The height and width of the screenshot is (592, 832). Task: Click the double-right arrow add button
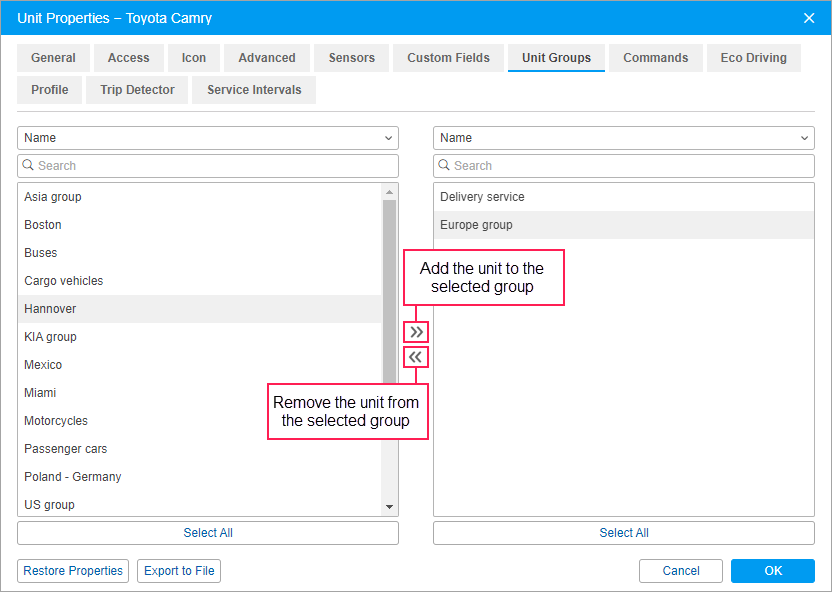[416, 332]
